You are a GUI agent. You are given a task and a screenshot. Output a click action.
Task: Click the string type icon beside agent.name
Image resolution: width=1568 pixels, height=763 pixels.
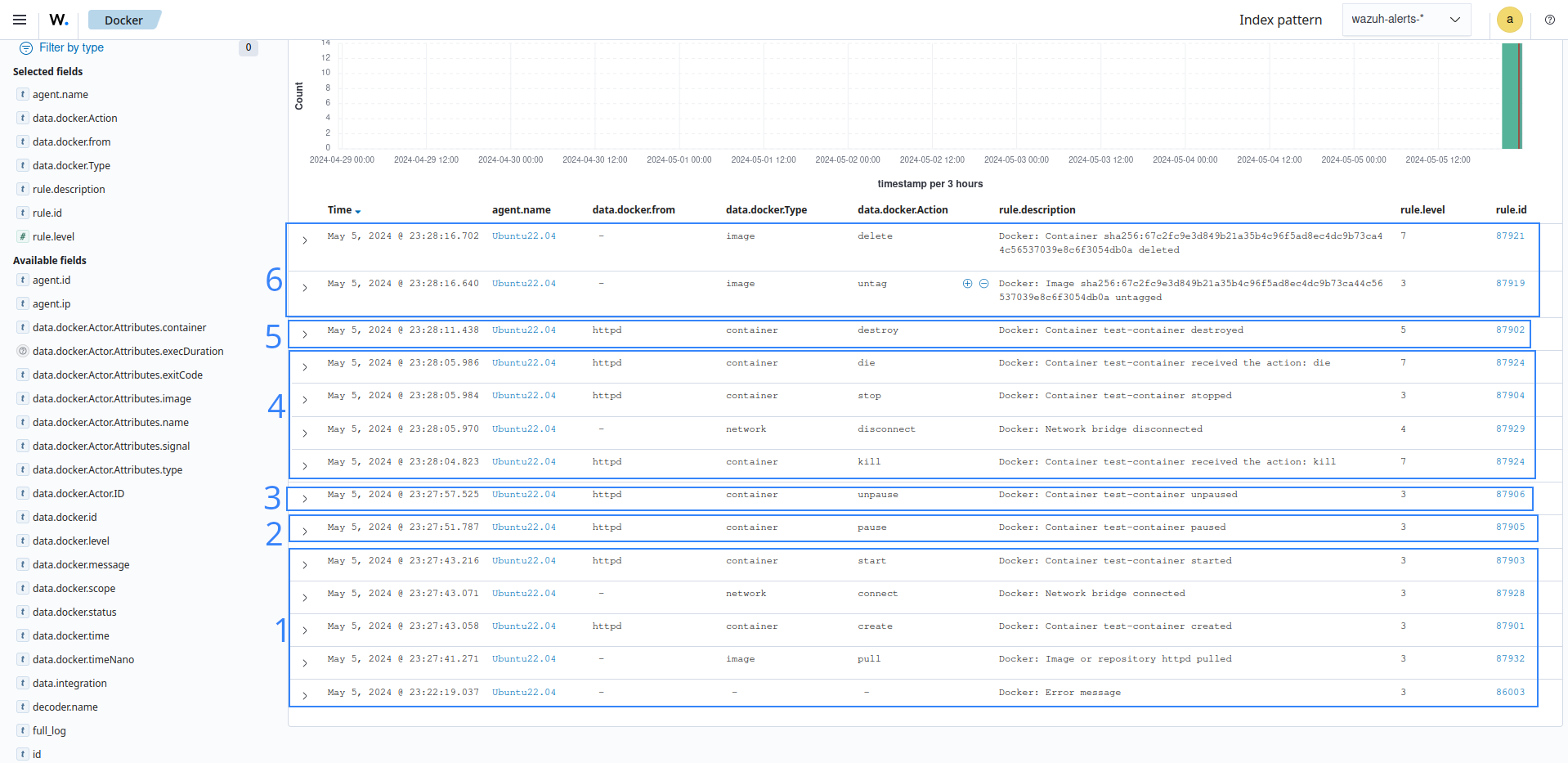(22, 94)
